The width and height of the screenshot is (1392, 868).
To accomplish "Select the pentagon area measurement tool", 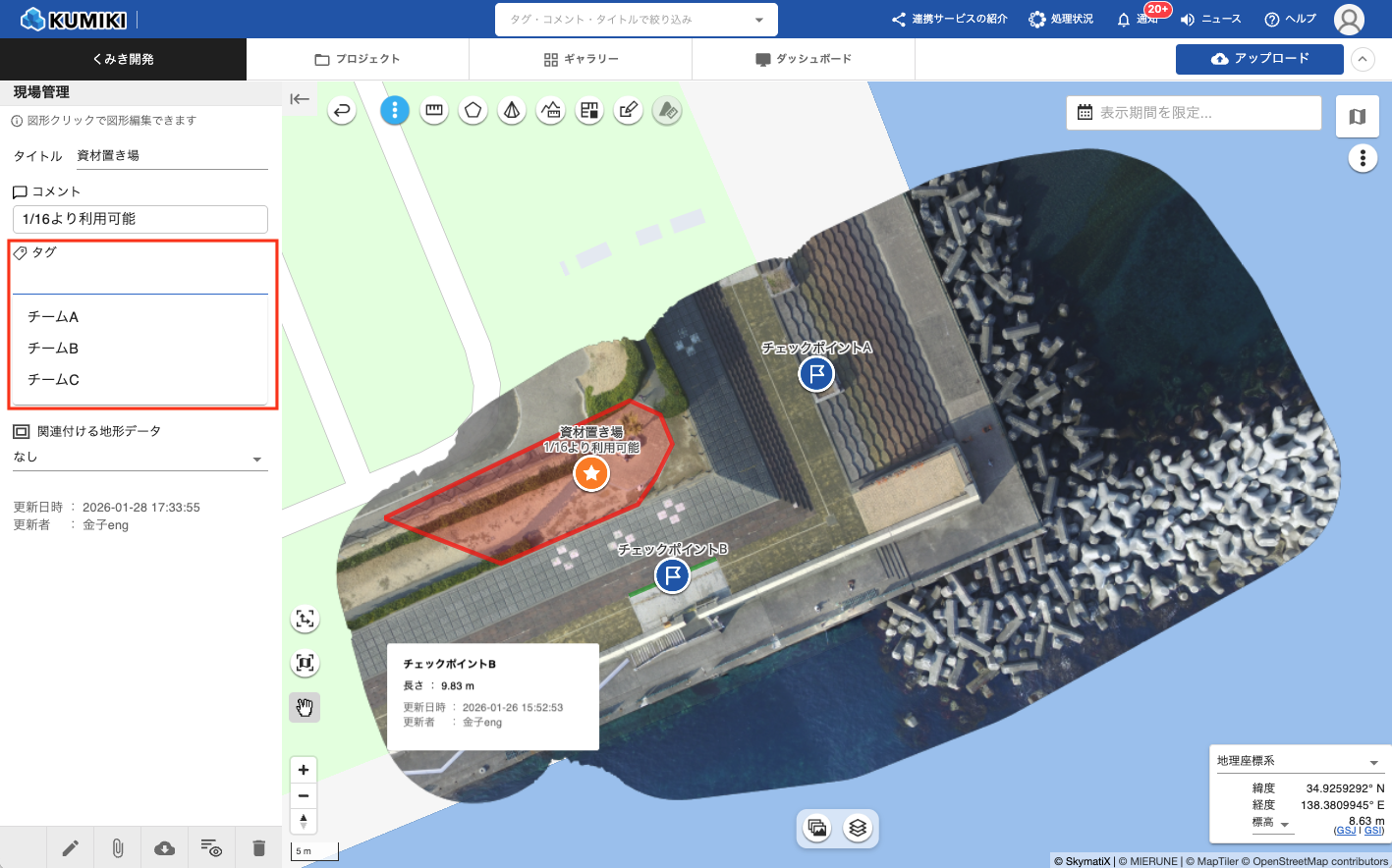I will tap(473, 110).
